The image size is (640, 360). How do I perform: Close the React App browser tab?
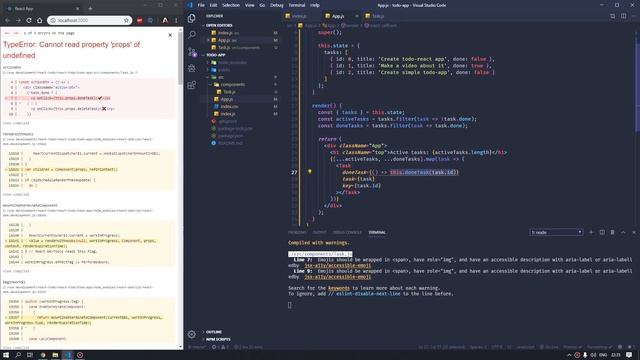click(78, 9)
